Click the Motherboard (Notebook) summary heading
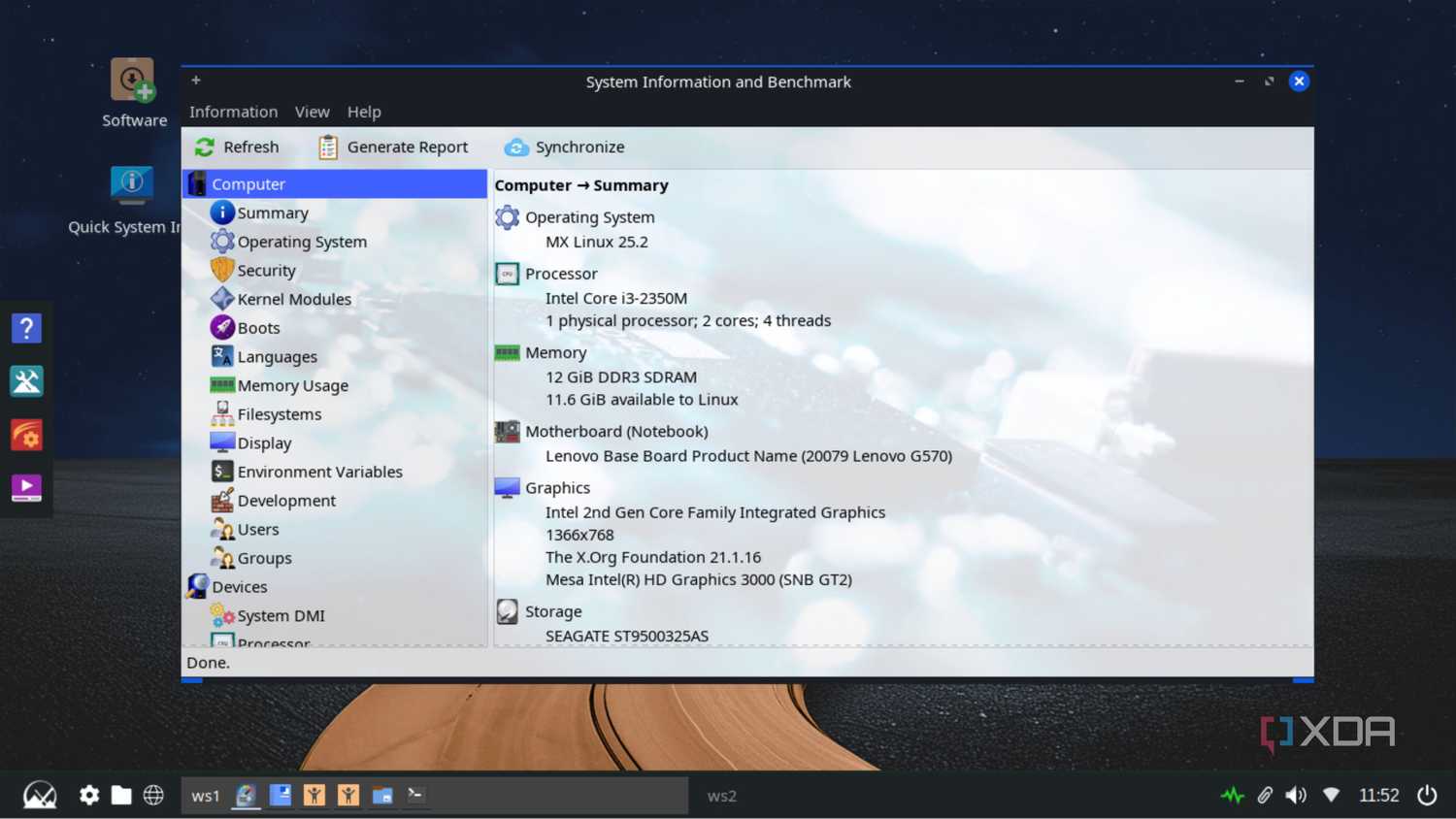The height and width of the screenshot is (819, 1456). [616, 432]
